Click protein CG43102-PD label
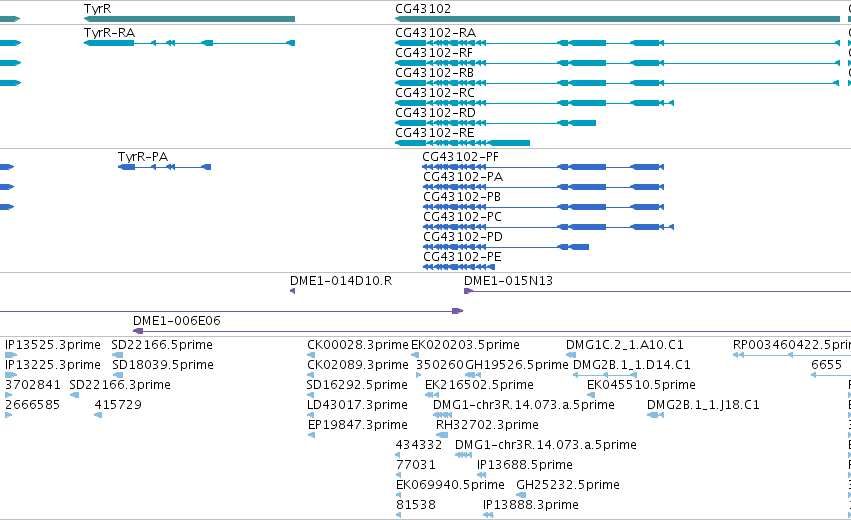 (x=462, y=237)
